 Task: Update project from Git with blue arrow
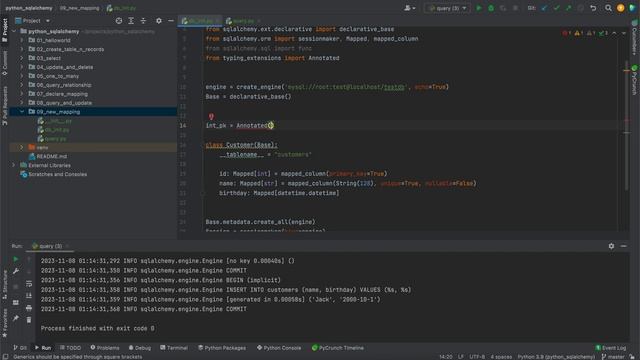(544, 8)
